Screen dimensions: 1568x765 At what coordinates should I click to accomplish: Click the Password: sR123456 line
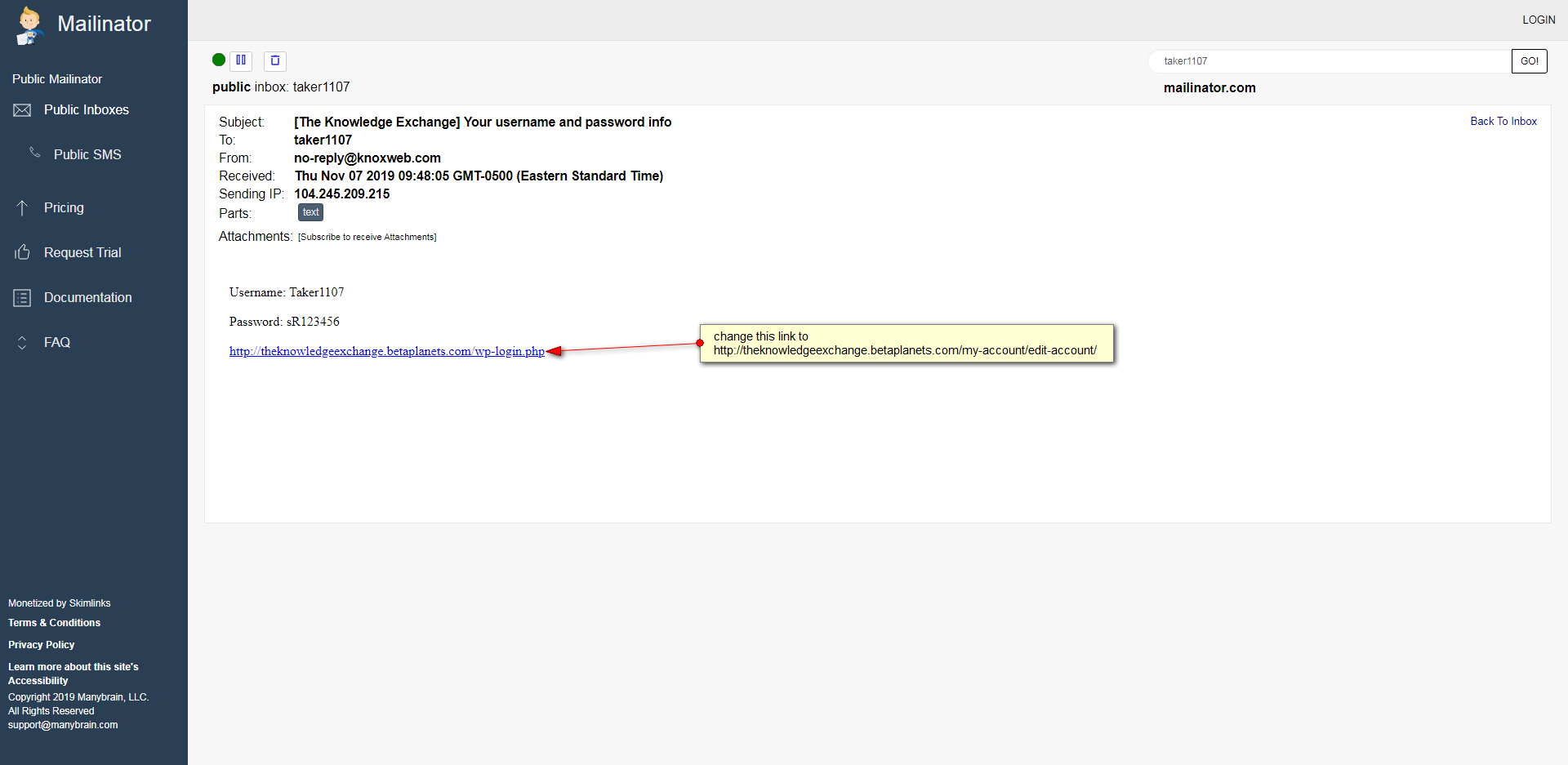[284, 322]
